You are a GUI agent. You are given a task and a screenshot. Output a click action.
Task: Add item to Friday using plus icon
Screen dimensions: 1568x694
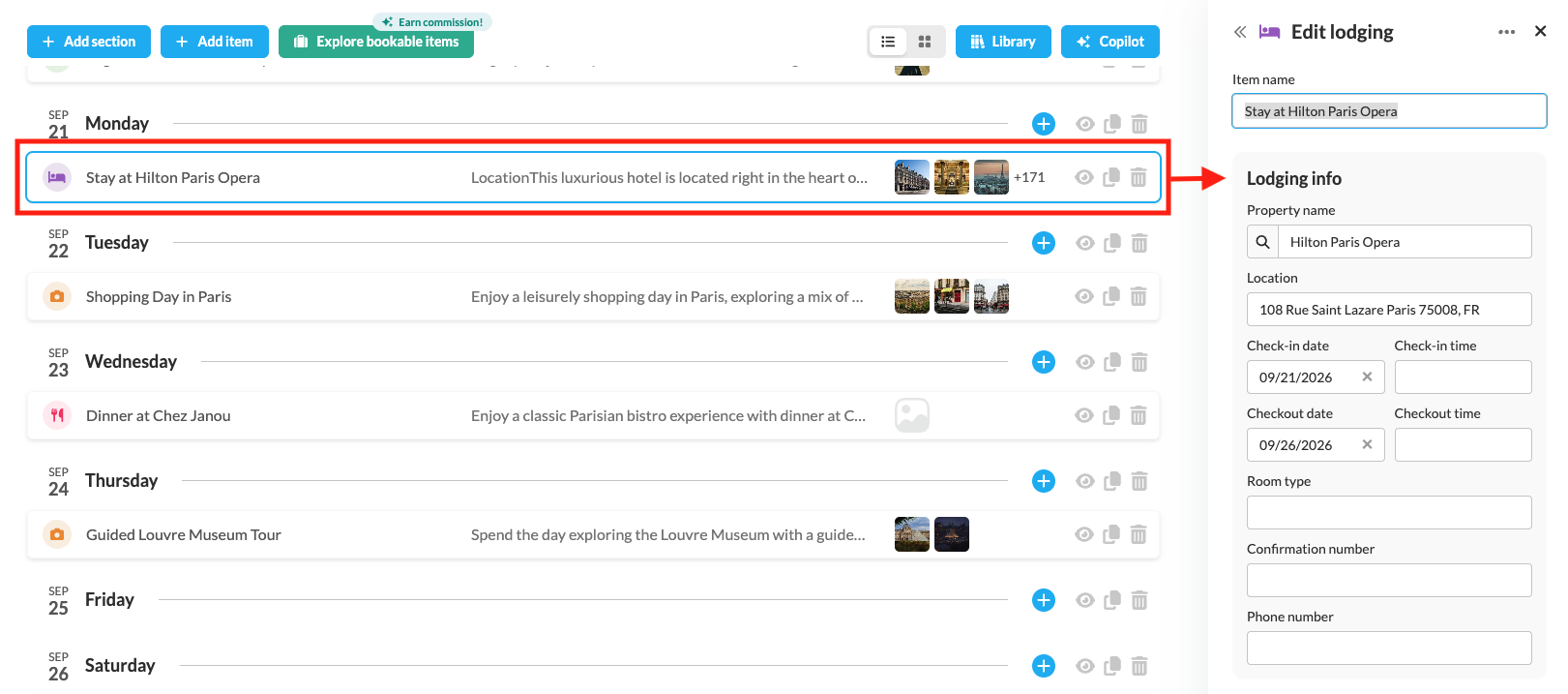click(1043, 600)
